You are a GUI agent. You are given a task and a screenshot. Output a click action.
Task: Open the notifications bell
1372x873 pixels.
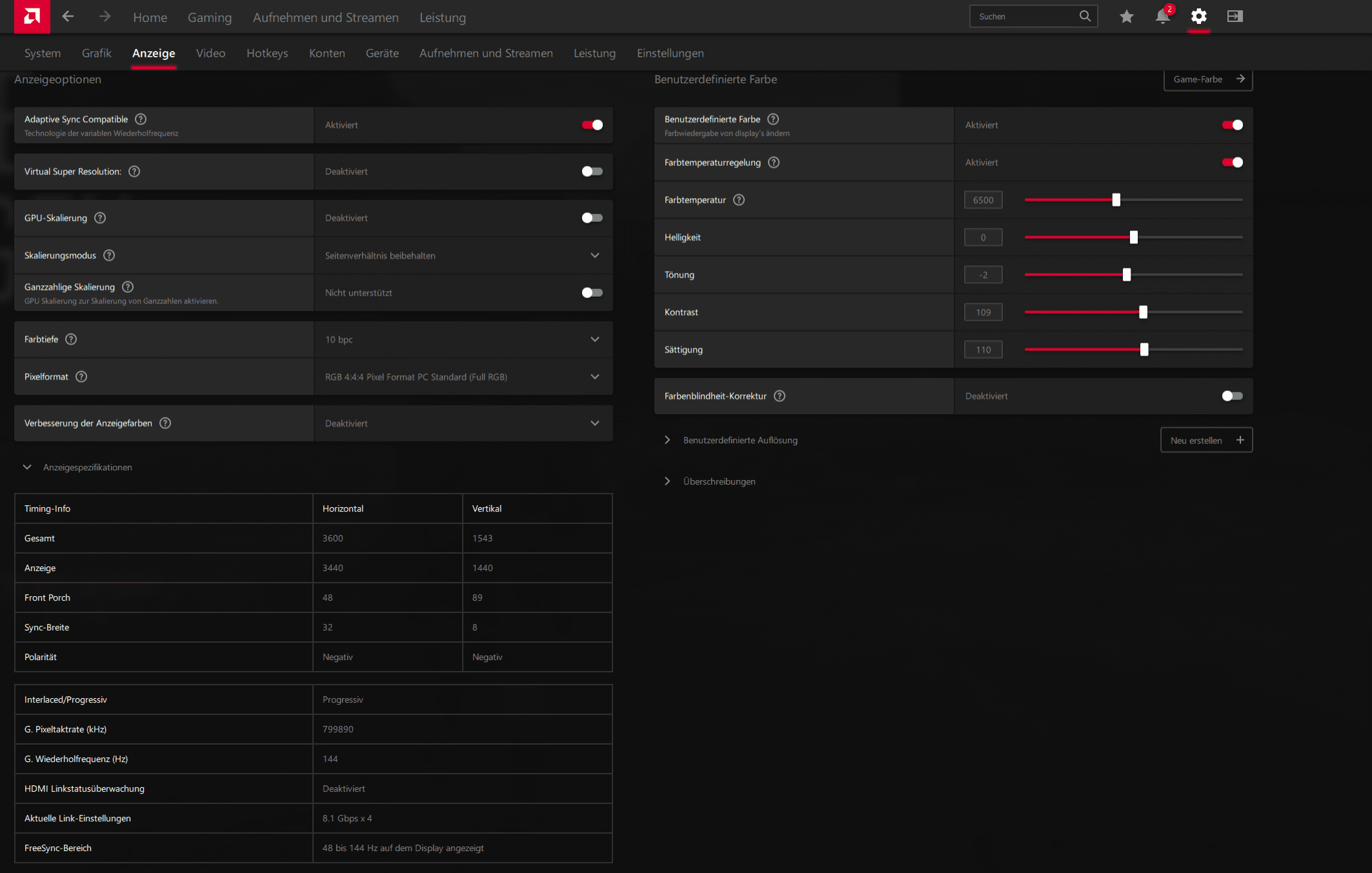[x=1162, y=17]
